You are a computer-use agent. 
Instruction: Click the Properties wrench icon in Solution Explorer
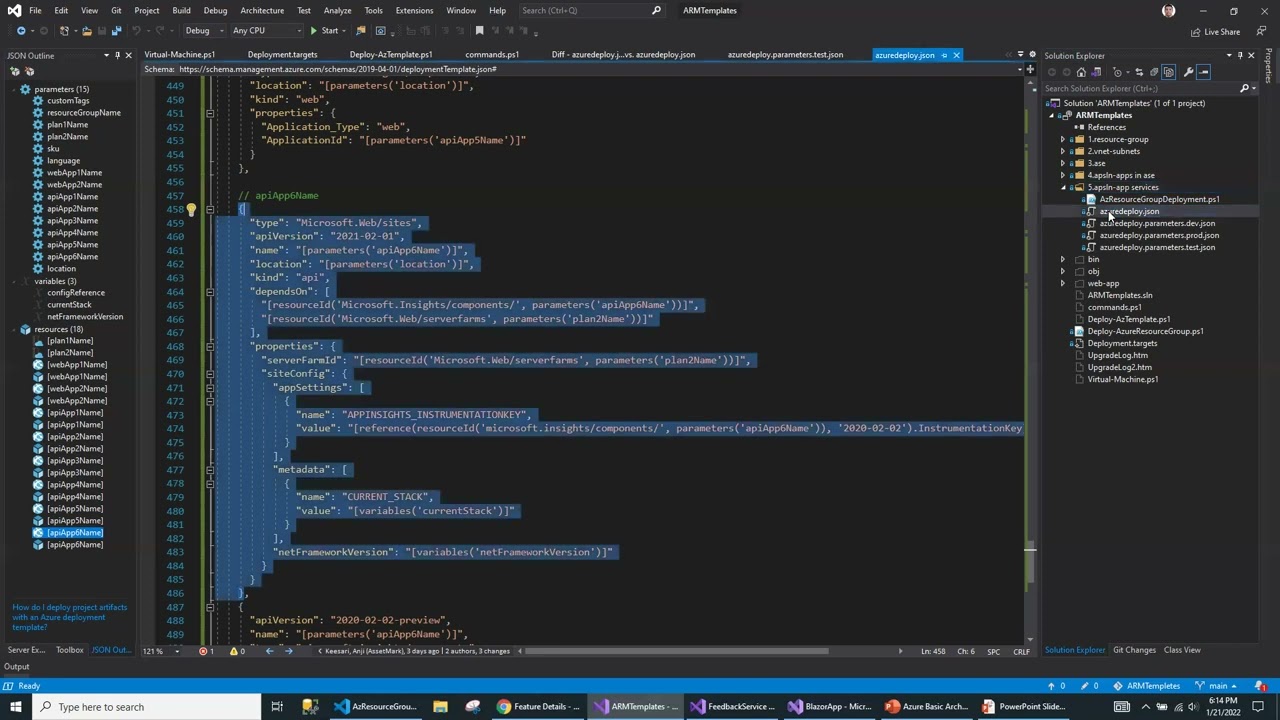[x=1188, y=72]
